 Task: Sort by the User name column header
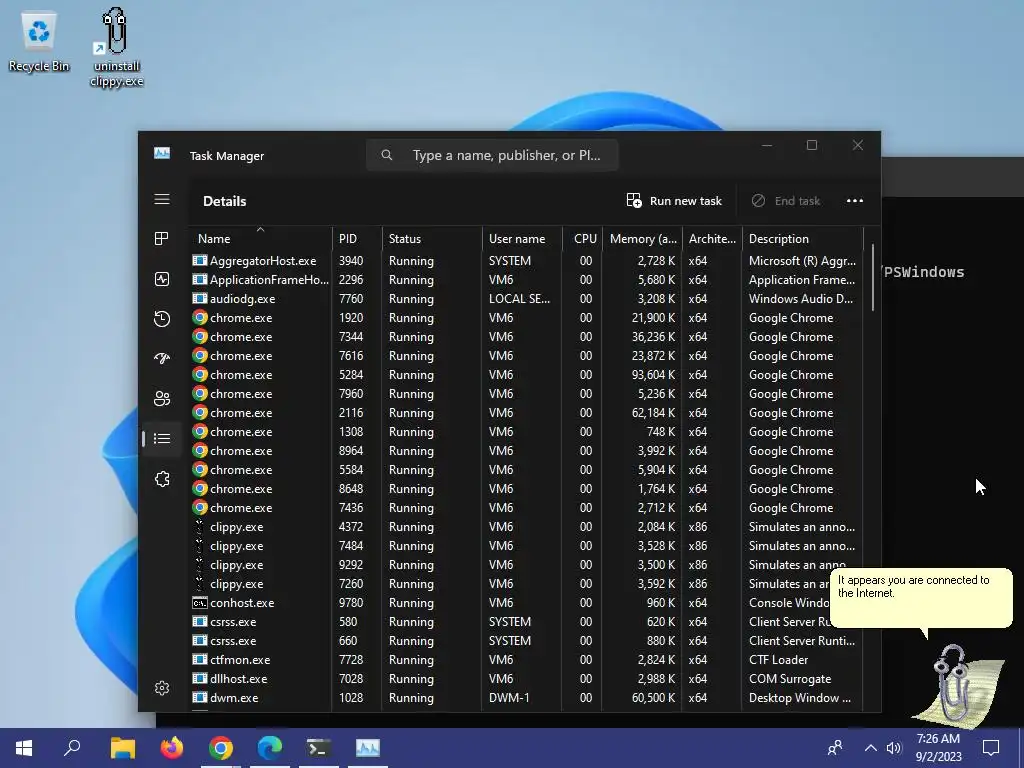522,238
